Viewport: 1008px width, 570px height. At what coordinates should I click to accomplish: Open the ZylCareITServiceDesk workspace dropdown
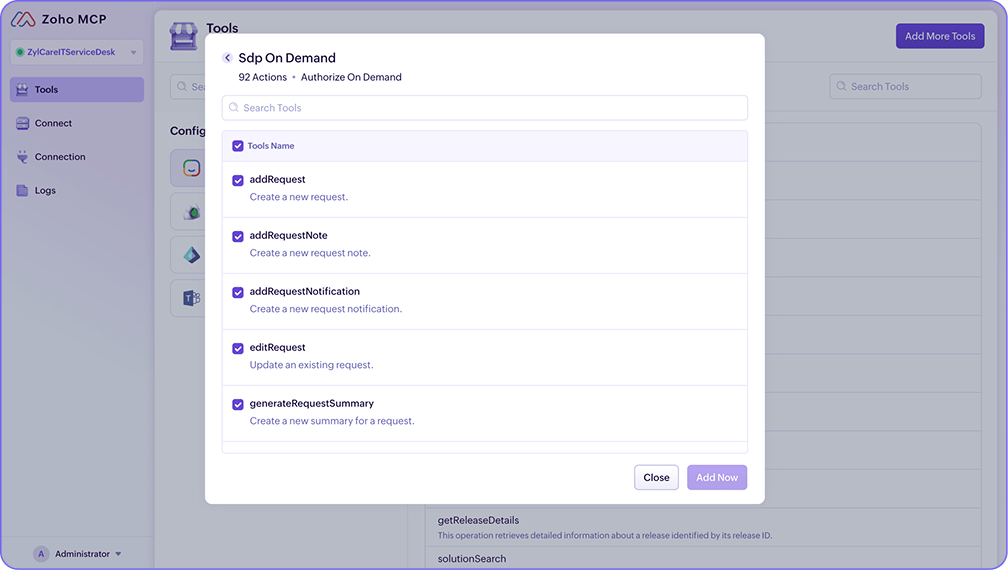76,52
